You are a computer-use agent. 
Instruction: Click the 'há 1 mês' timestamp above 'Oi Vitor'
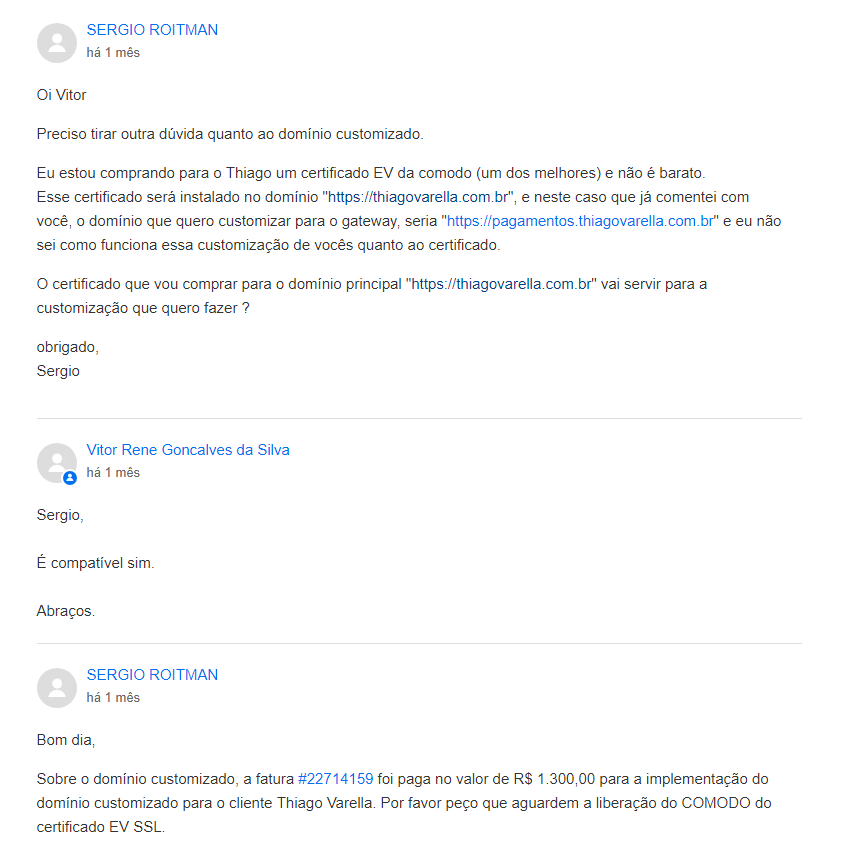(x=113, y=53)
